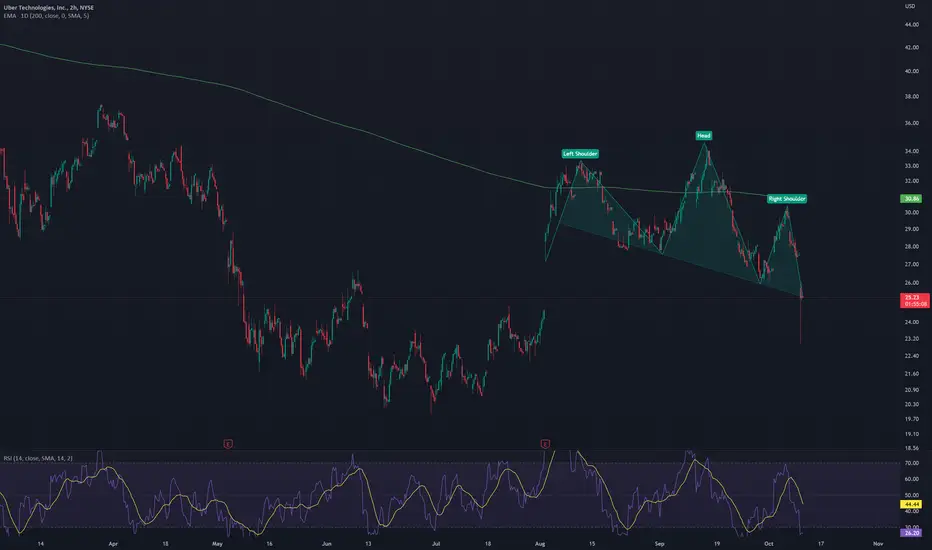
Task: Click the 19.10 price axis label
Action: pyautogui.click(x=911, y=434)
